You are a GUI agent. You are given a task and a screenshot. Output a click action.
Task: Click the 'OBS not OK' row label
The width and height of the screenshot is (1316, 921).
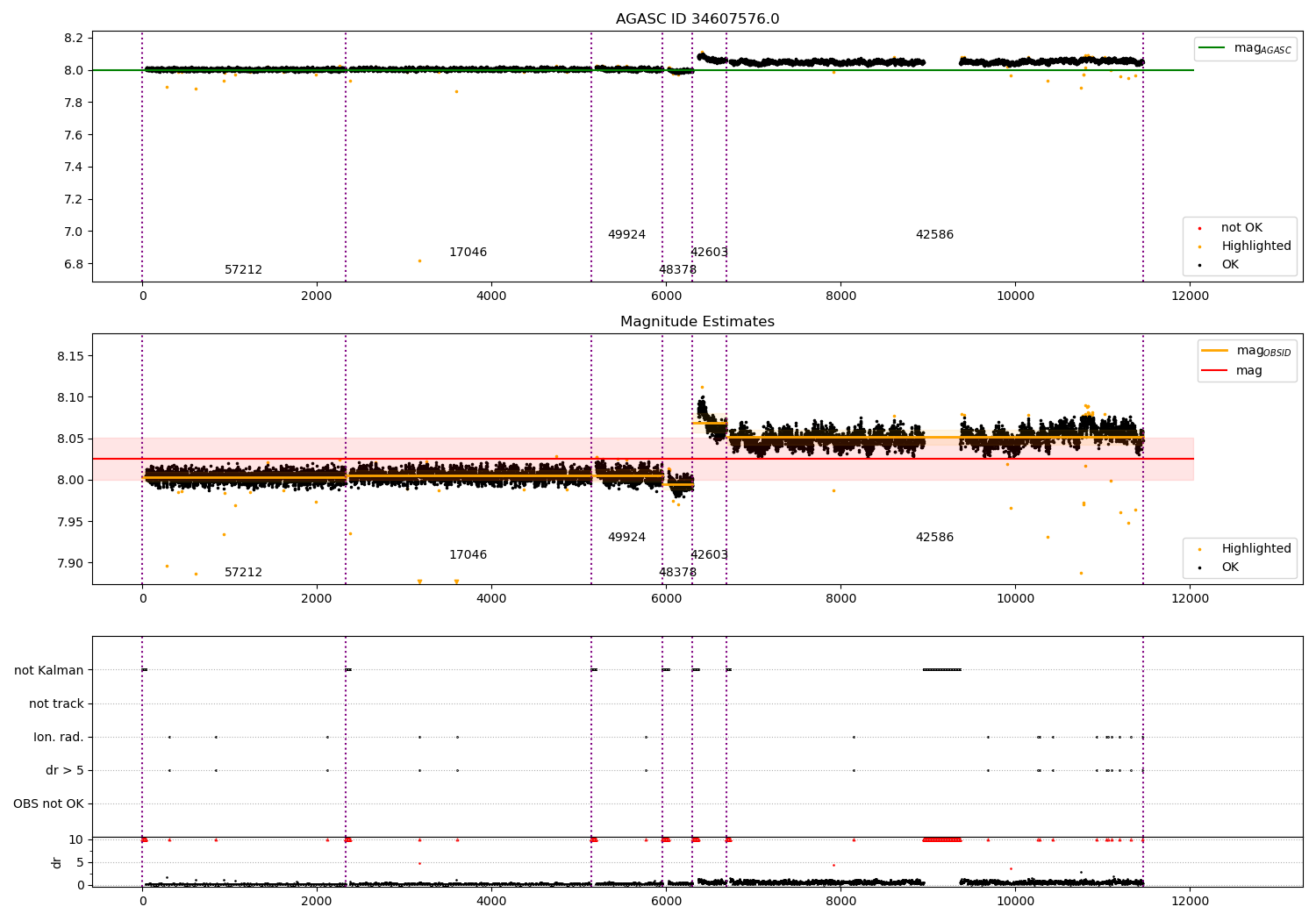tap(49, 804)
